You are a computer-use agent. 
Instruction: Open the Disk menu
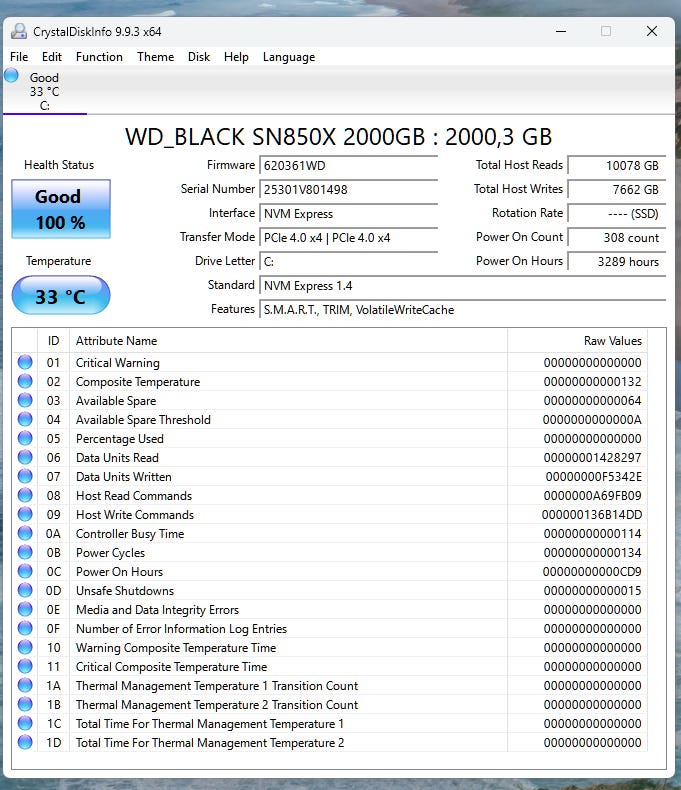tap(199, 57)
